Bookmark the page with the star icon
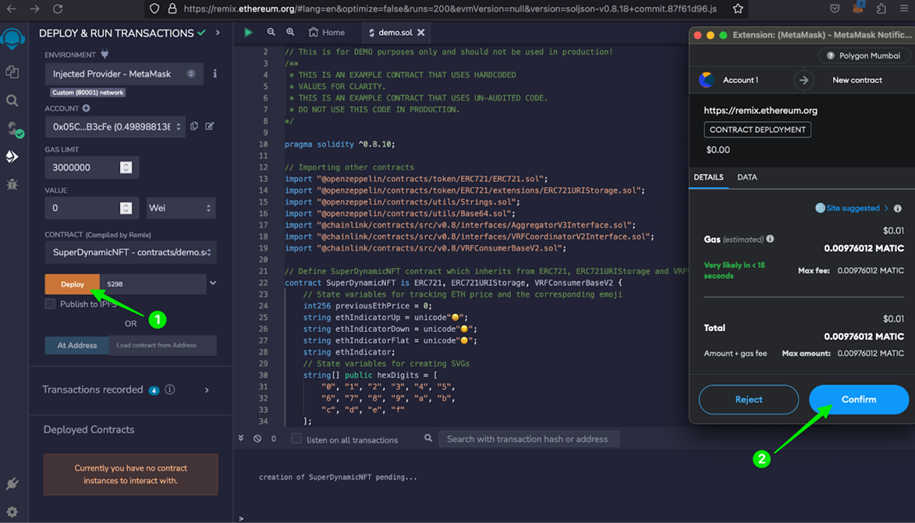This screenshot has height=523, width=915. click(x=738, y=9)
